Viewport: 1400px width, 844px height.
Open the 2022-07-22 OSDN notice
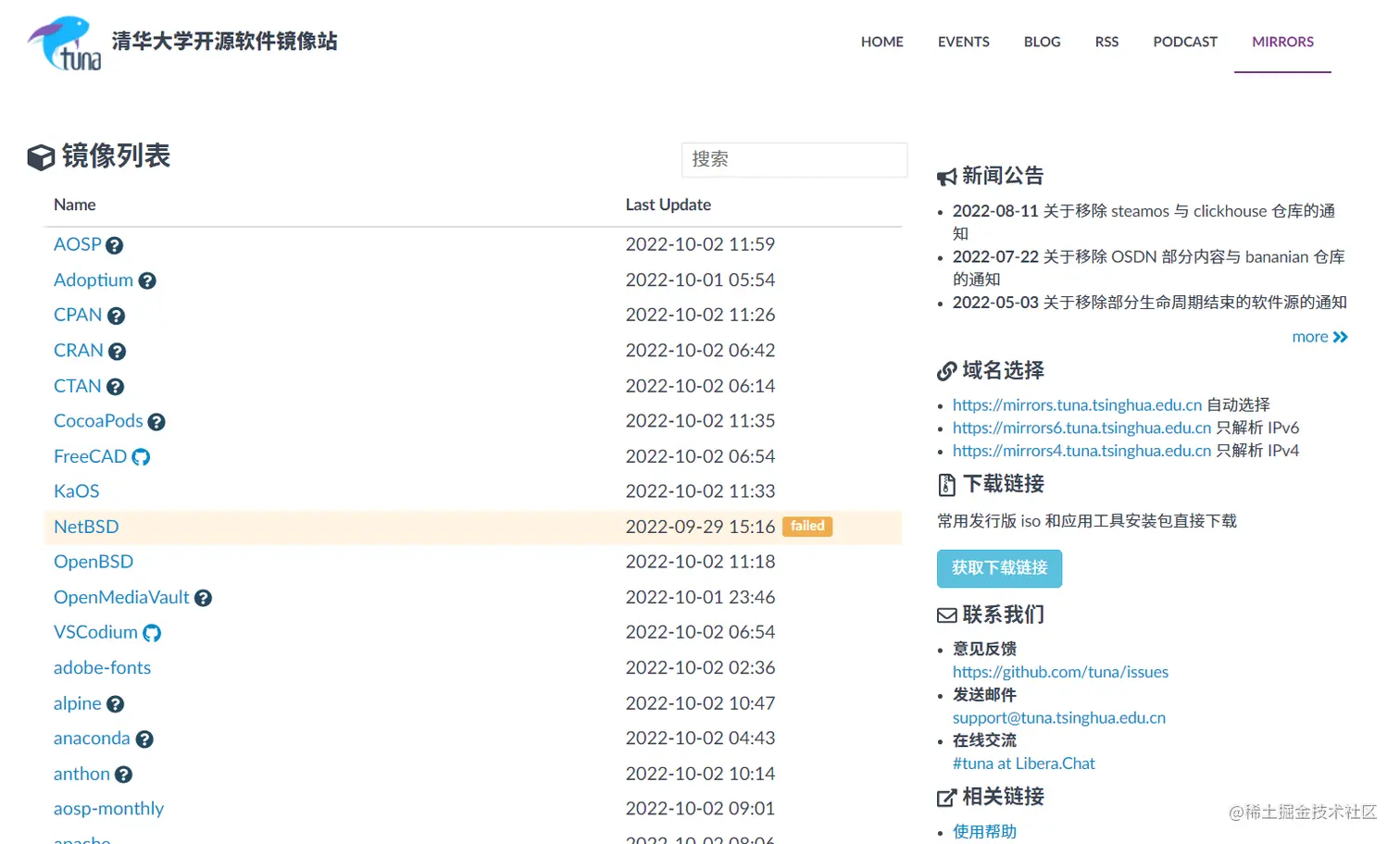(x=1148, y=267)
